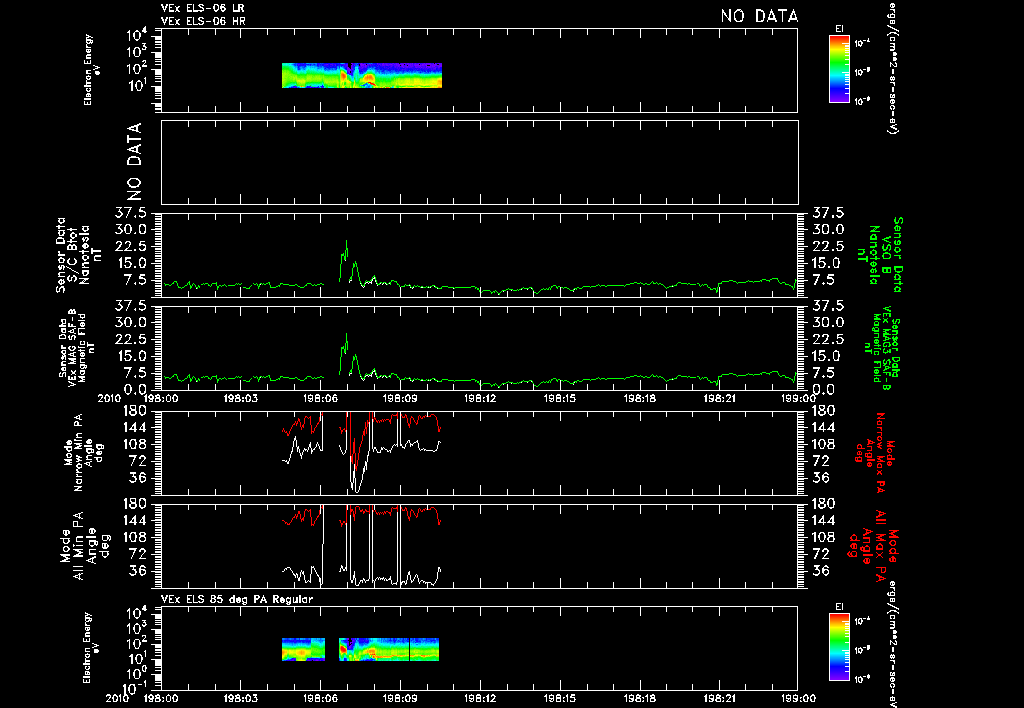The height and width of the screenshot is (708, 1024).
Task: Click the peak of the green S/C Btot trace
Action: coord(347,241)
